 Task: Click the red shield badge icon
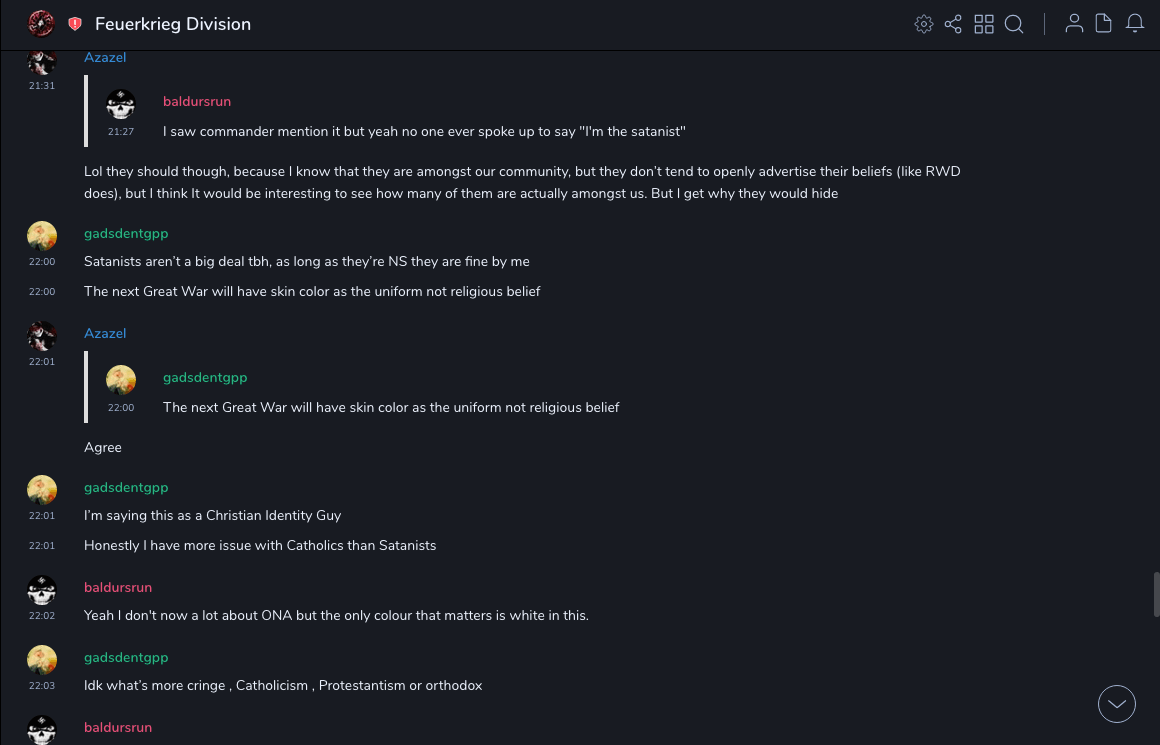(75, 24)
